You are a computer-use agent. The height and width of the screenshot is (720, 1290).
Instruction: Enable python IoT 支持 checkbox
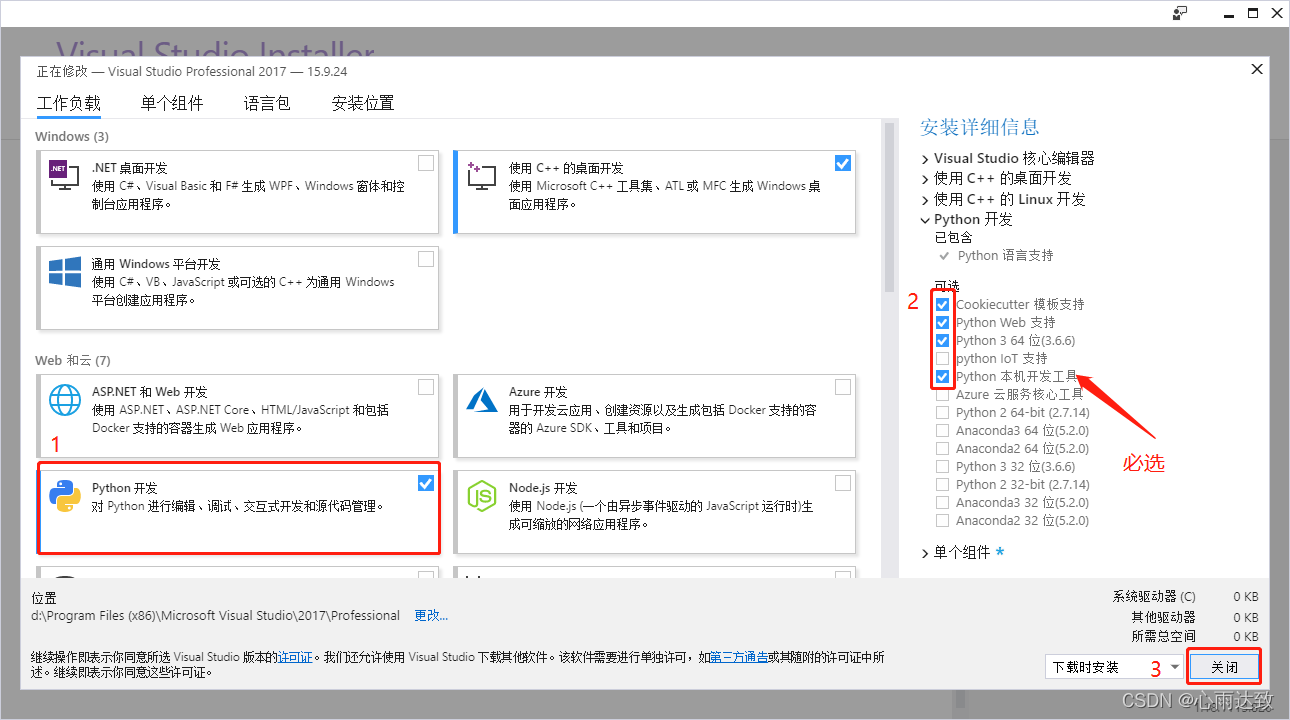[942, 358]
